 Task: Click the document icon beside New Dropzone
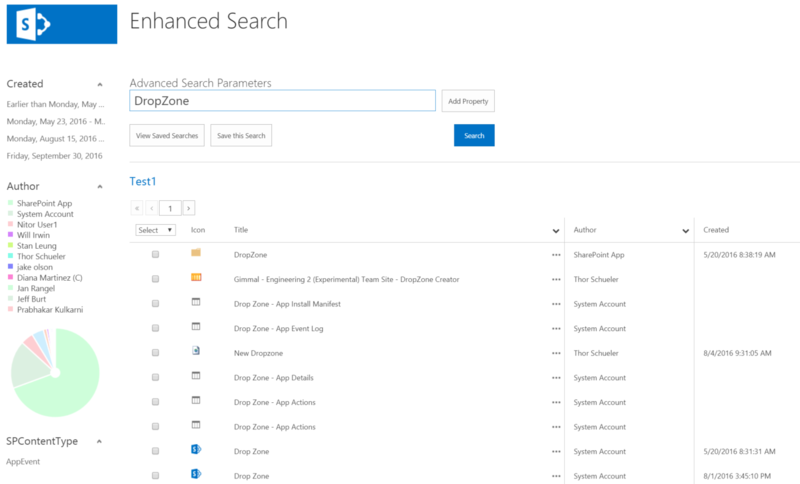(196, 352)
